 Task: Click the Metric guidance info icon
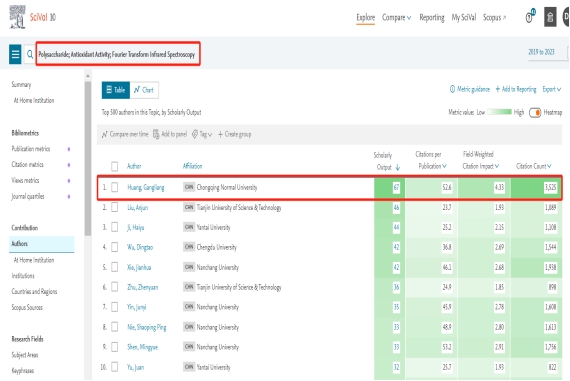452,89
